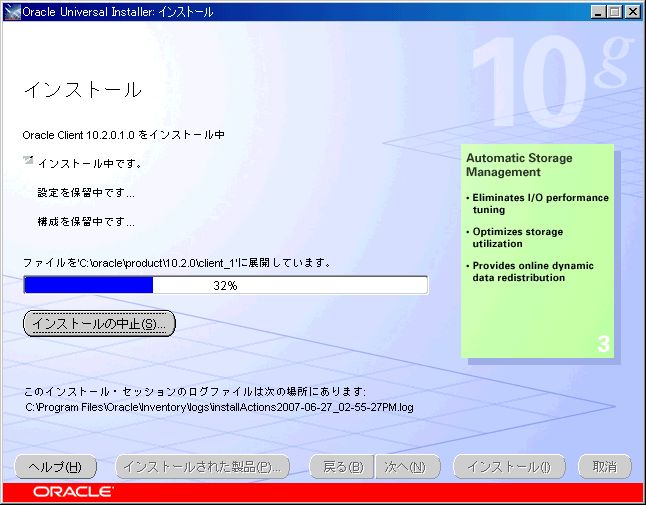Click the 設定を保留中です status line
The width and height of the screenshot is (646, 505).
[86, 193]
